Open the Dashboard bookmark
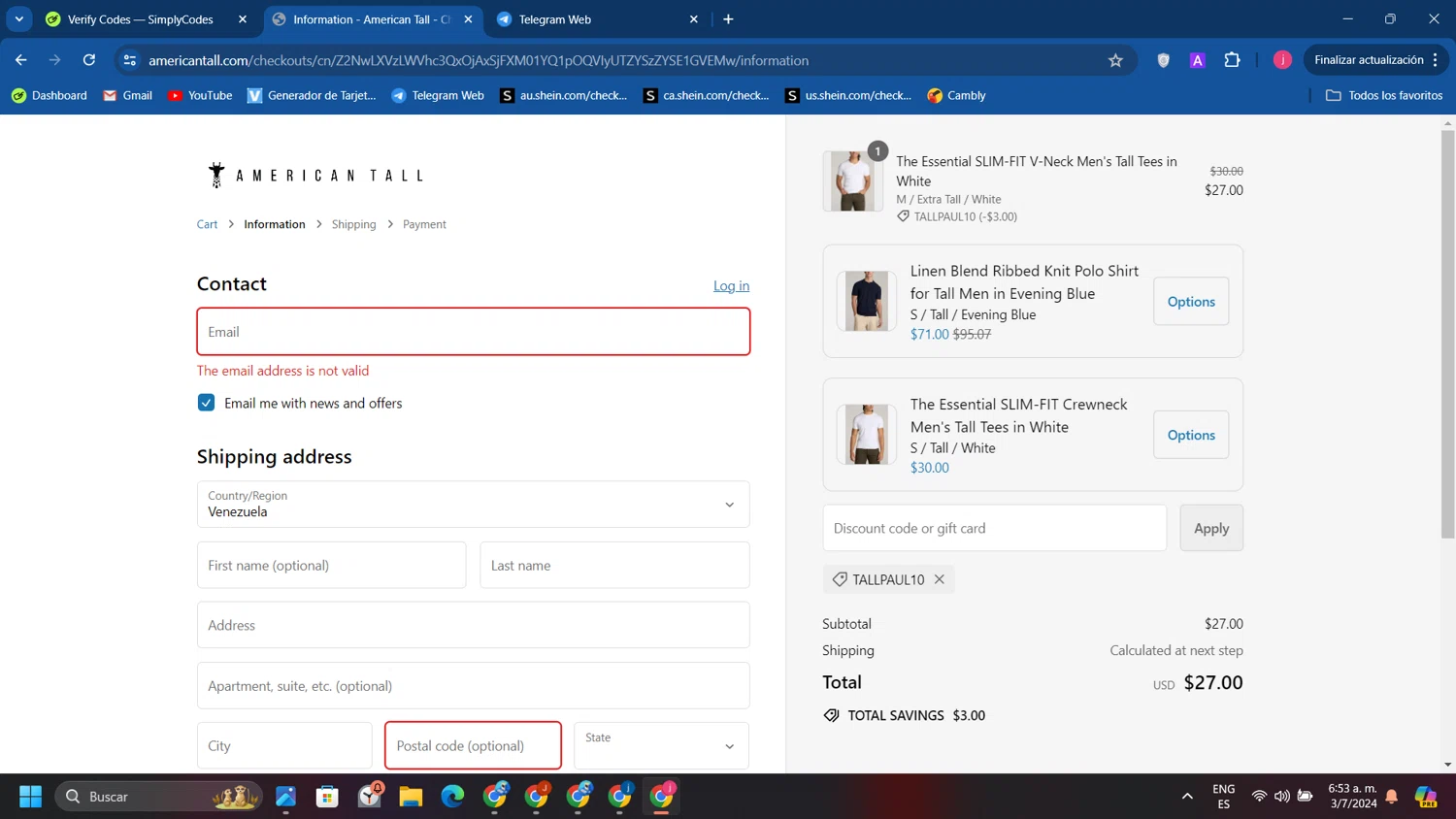 pyautogui.click(x=49, y=95)
